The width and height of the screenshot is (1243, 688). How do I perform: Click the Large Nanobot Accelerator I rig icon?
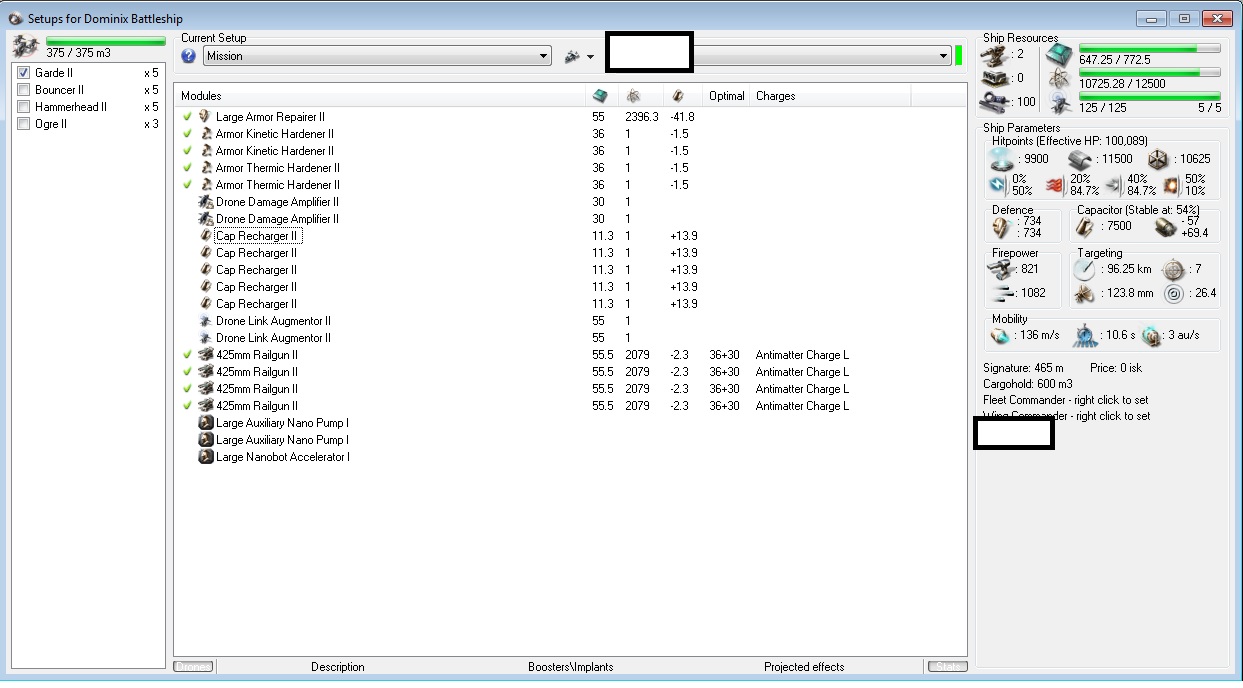coord(206,457)
